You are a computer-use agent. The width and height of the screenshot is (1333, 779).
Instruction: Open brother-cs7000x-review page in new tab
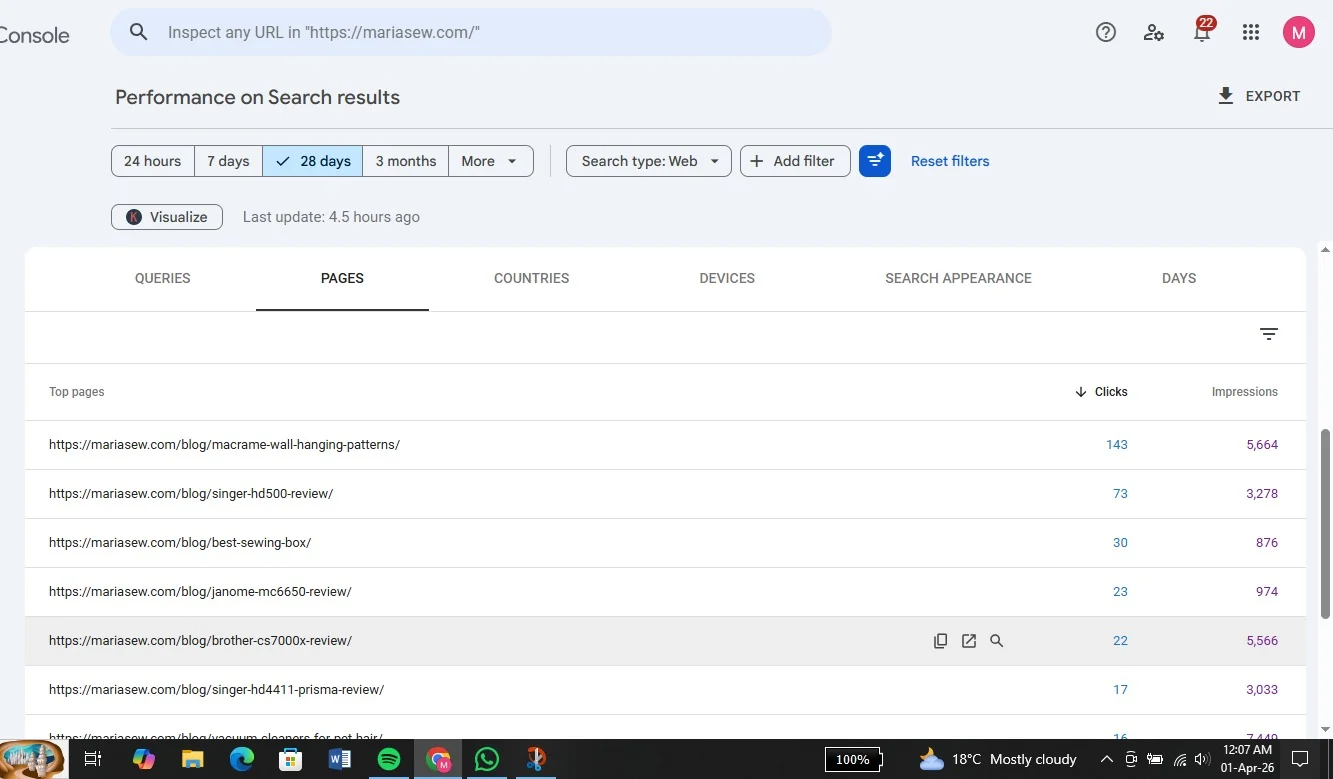pos(969,641)
